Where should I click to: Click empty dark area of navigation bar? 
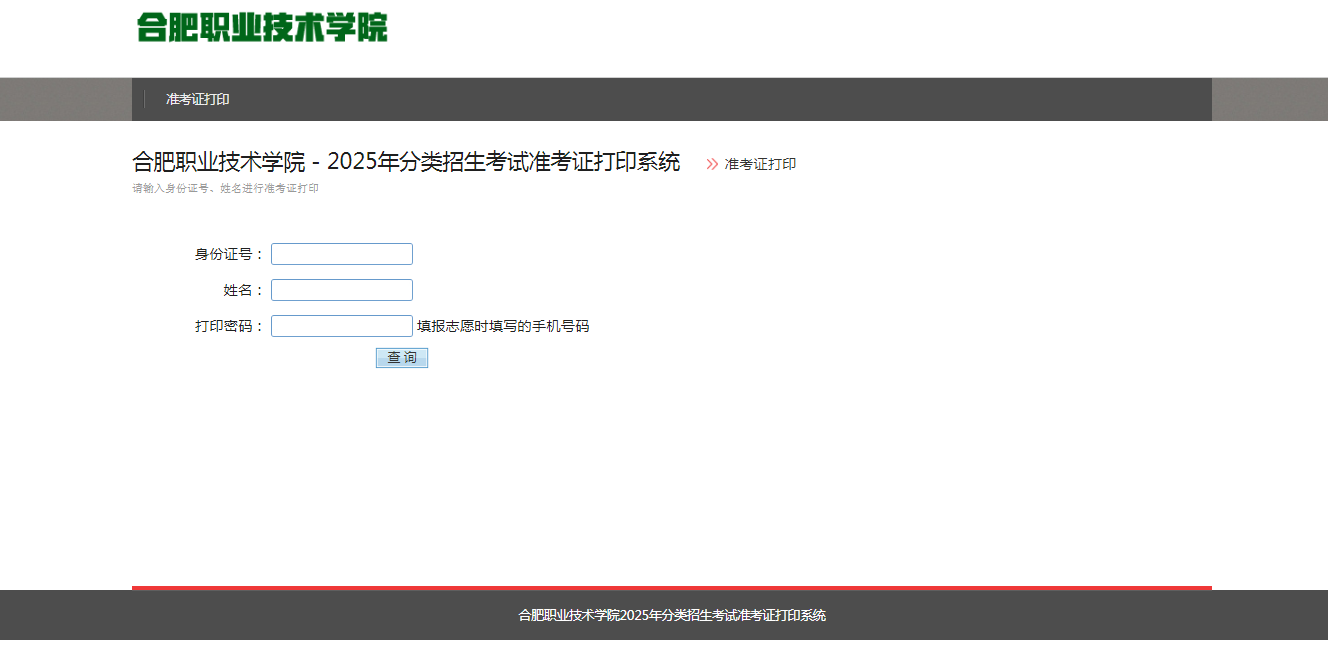(700, 99)
